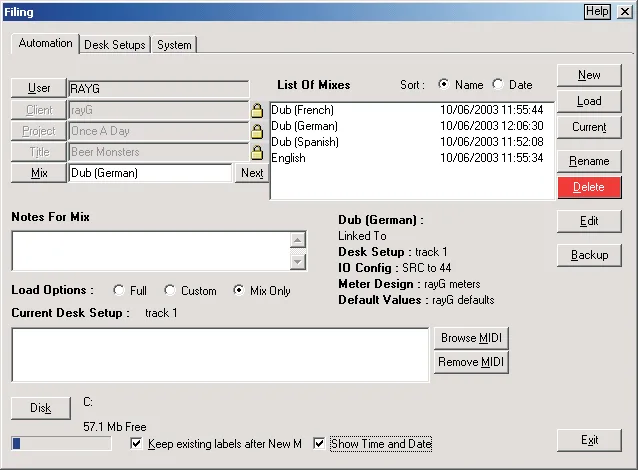Click the red Delete button
Image resolution: width=638 pixels, height=470 pixels.
click(589, 188)
